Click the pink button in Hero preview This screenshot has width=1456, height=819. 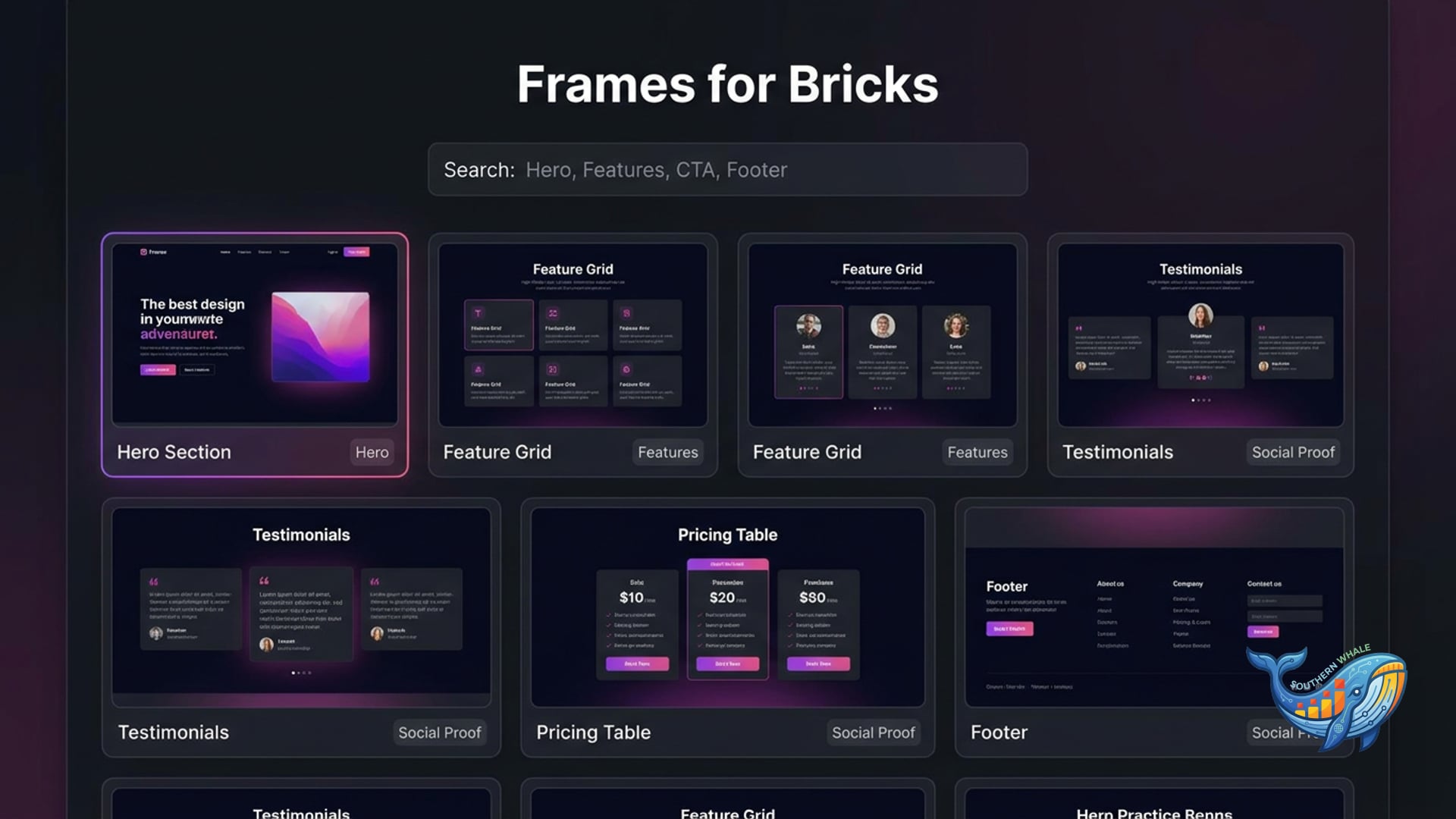click(x=158, y=369)
